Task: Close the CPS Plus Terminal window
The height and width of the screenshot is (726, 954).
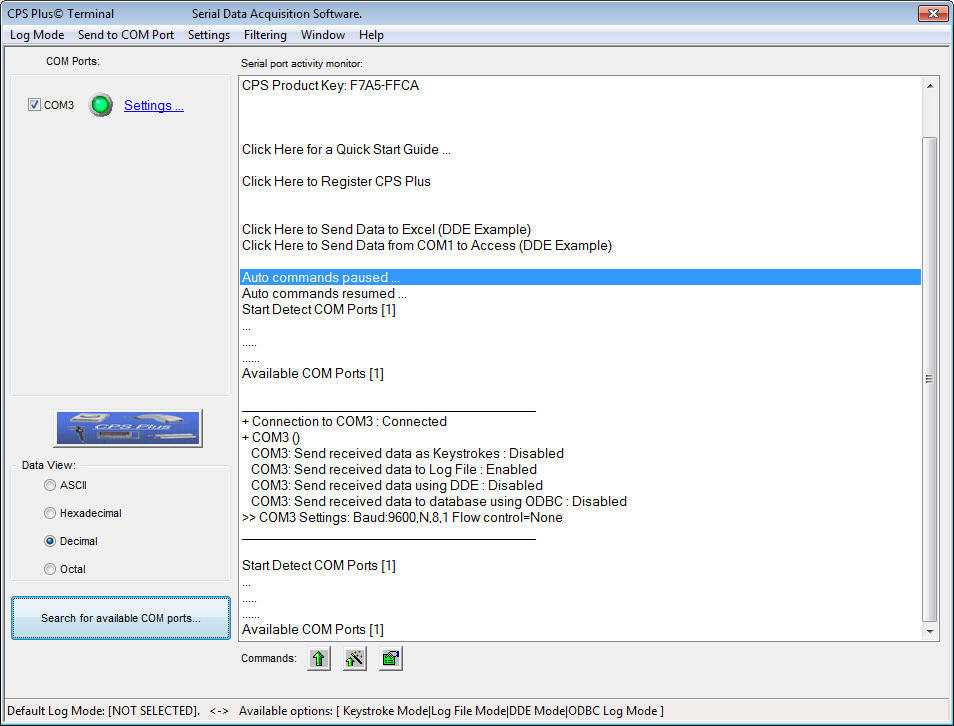Action: (x=933, y=13)
